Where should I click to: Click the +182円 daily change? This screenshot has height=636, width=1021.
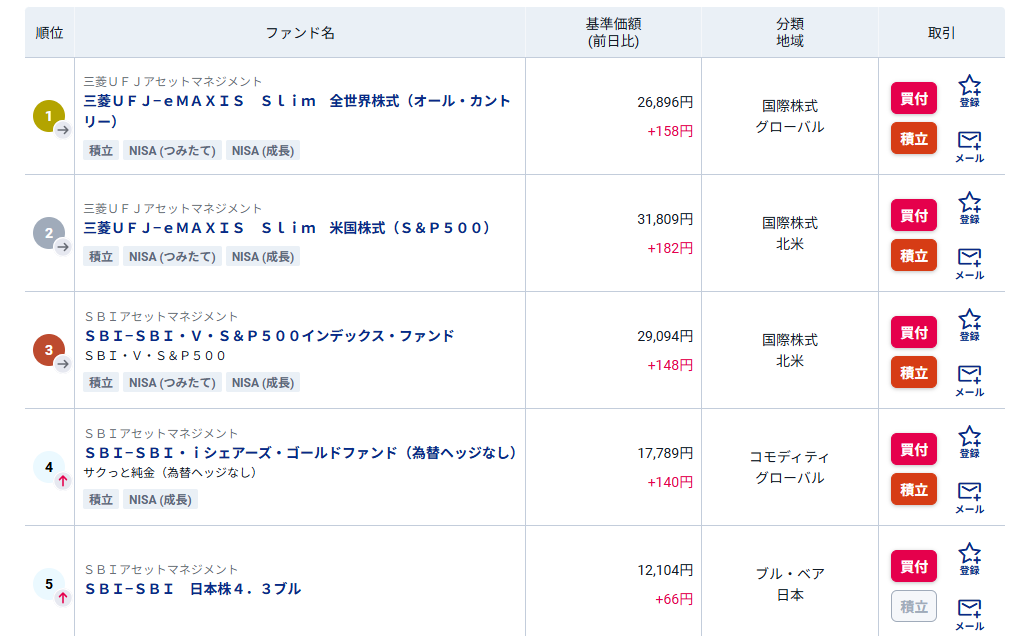(670, 249)
